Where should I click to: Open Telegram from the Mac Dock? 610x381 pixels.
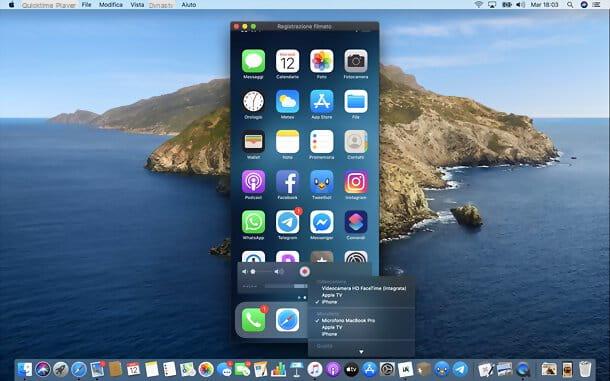tap(460, 369)
